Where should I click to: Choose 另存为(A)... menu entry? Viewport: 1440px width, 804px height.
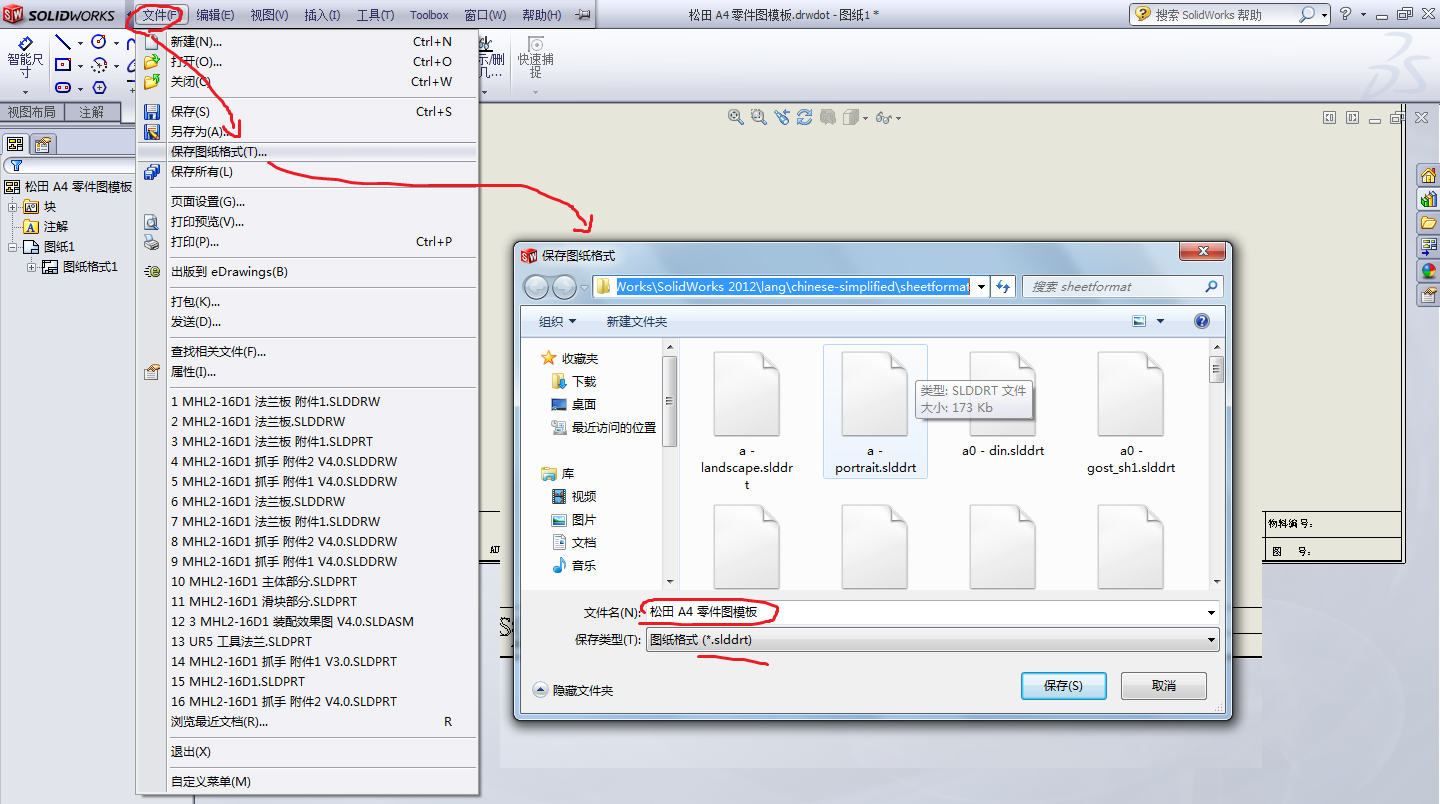click(x=308, y=132)
